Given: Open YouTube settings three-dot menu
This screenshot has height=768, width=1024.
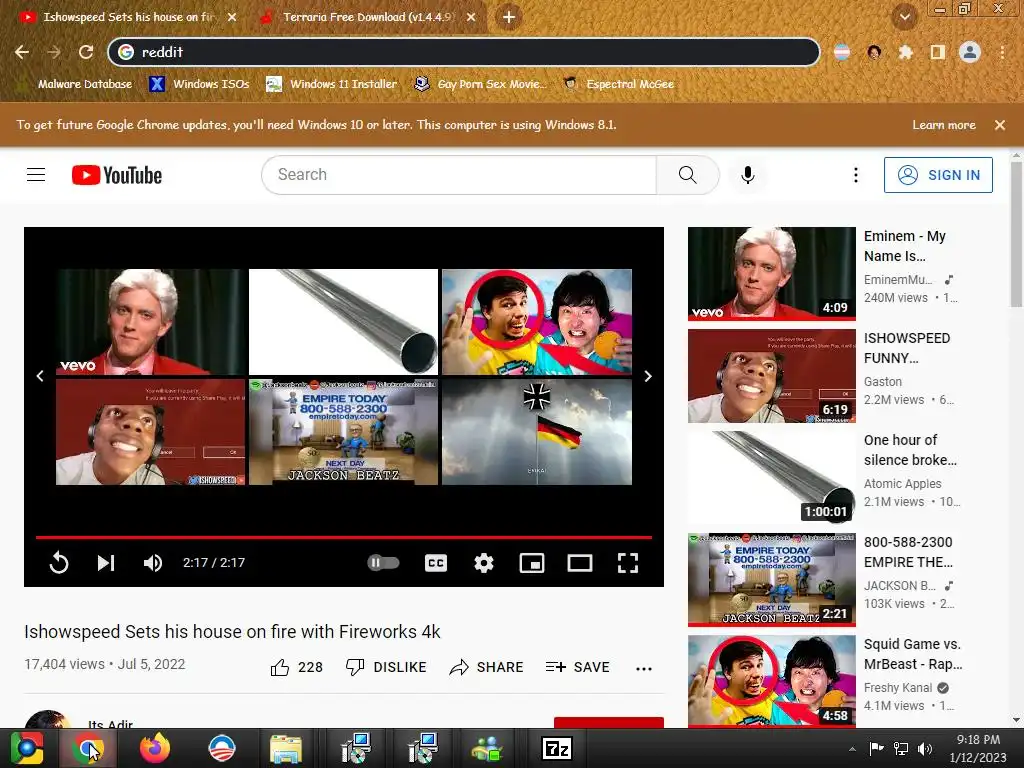Looking at the screenshot, I should point(856,175).
